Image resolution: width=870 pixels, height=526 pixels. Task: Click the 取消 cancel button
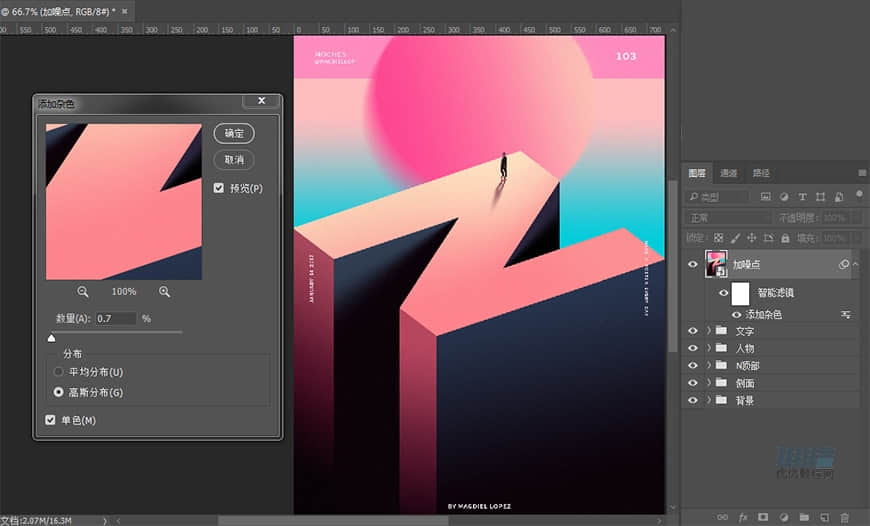pyautogui.click(x=234, y=160)
